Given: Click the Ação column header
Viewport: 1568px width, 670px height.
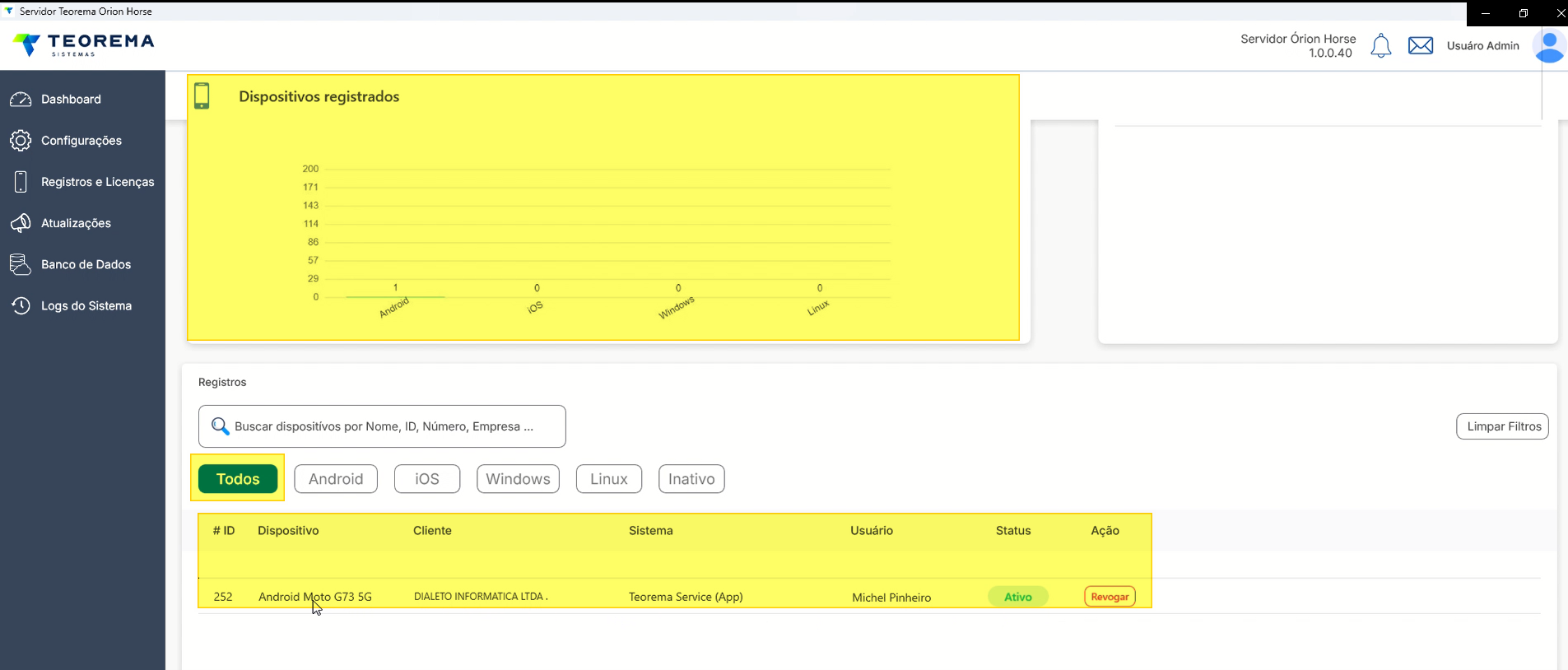Looking at the screenshot, I should pos(1105,531).
